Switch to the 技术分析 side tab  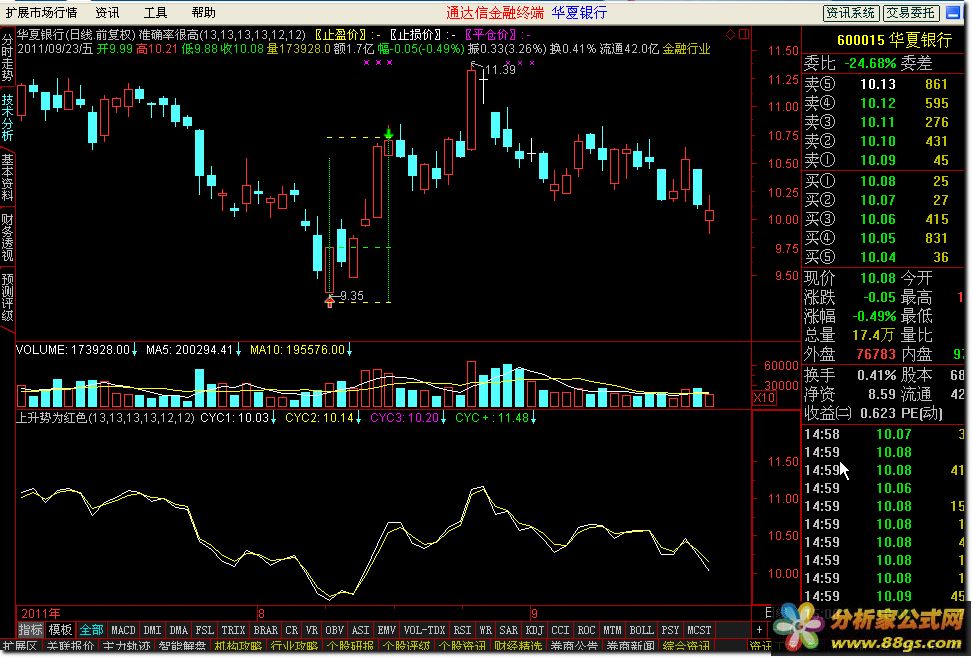[7, 118]
